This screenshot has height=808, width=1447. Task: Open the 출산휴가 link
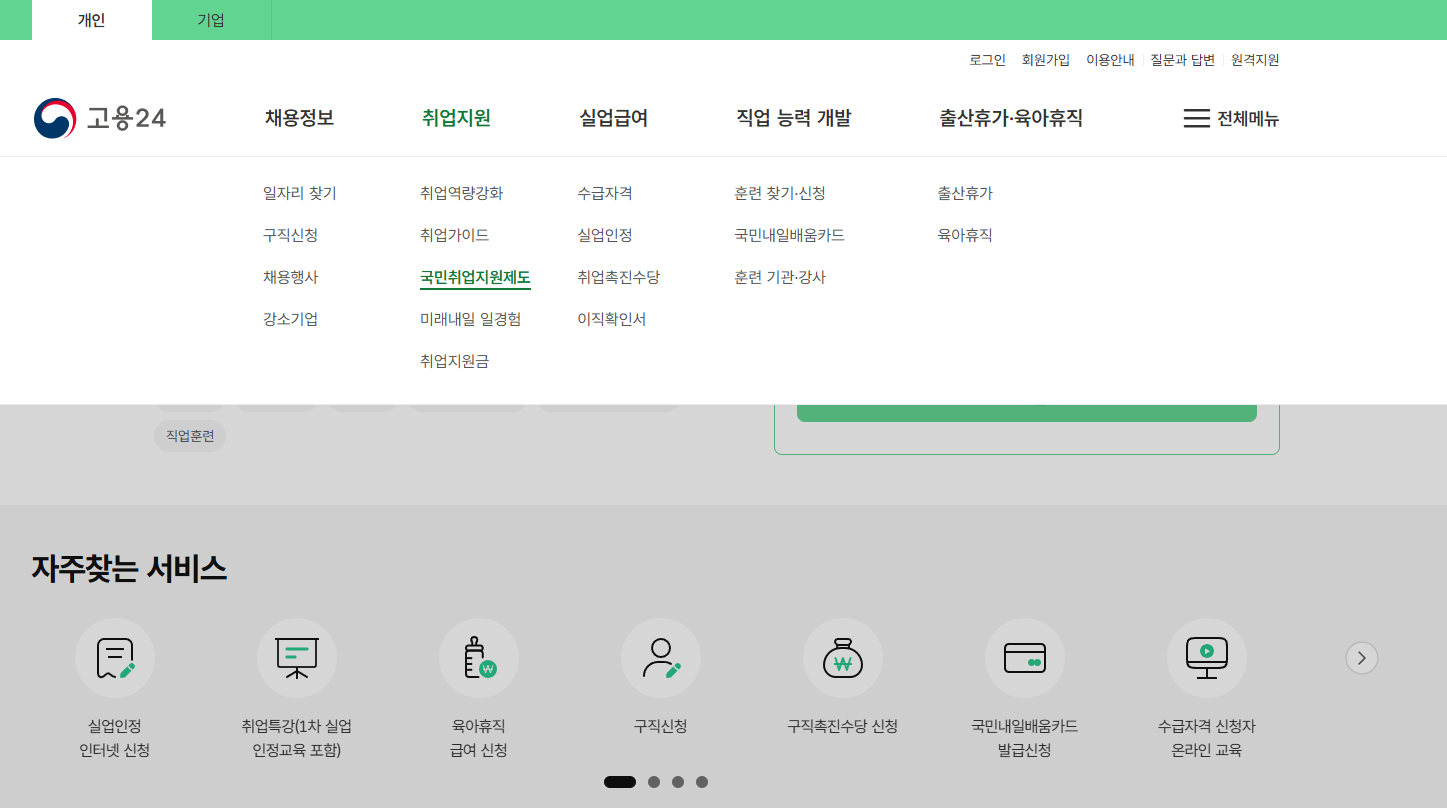tap(964, 193)
